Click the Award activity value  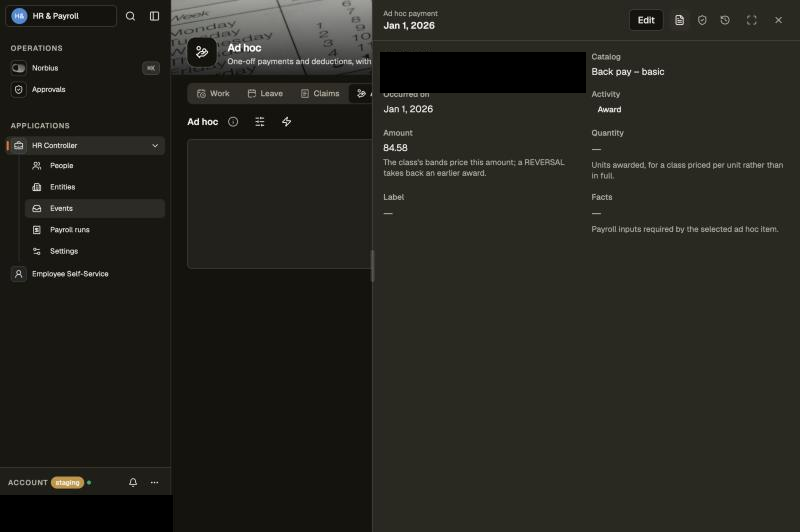[609, 110]
